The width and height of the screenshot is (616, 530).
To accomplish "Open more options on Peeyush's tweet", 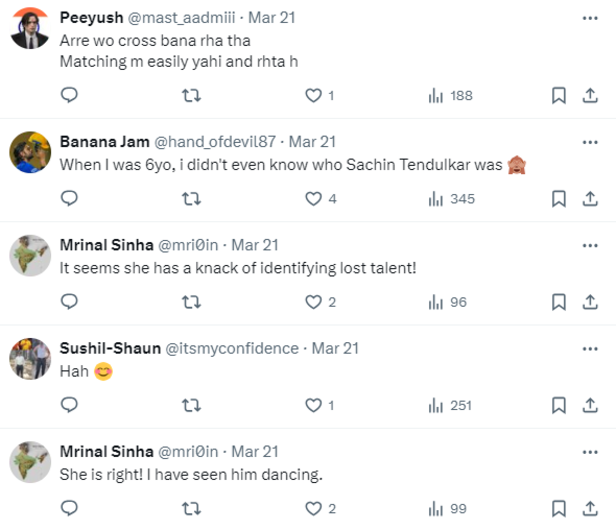I will pyautogui.click(x=588, y=17).
